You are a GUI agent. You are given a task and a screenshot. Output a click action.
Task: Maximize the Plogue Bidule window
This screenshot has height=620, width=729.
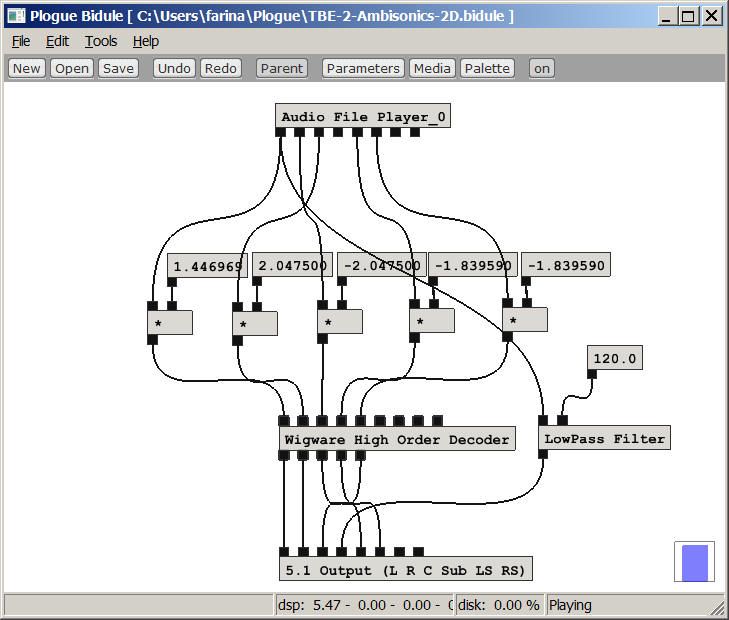pyautogui.click(x=689, y=16)
